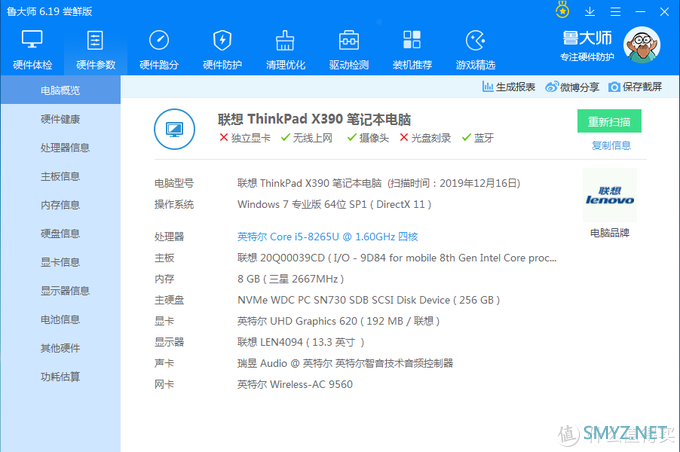Image resolution: width=680 pixels, height=452 pixels.
Task: Click the download arrow icon in title bar
Action: pyautogui.click(x=590, y=12)
